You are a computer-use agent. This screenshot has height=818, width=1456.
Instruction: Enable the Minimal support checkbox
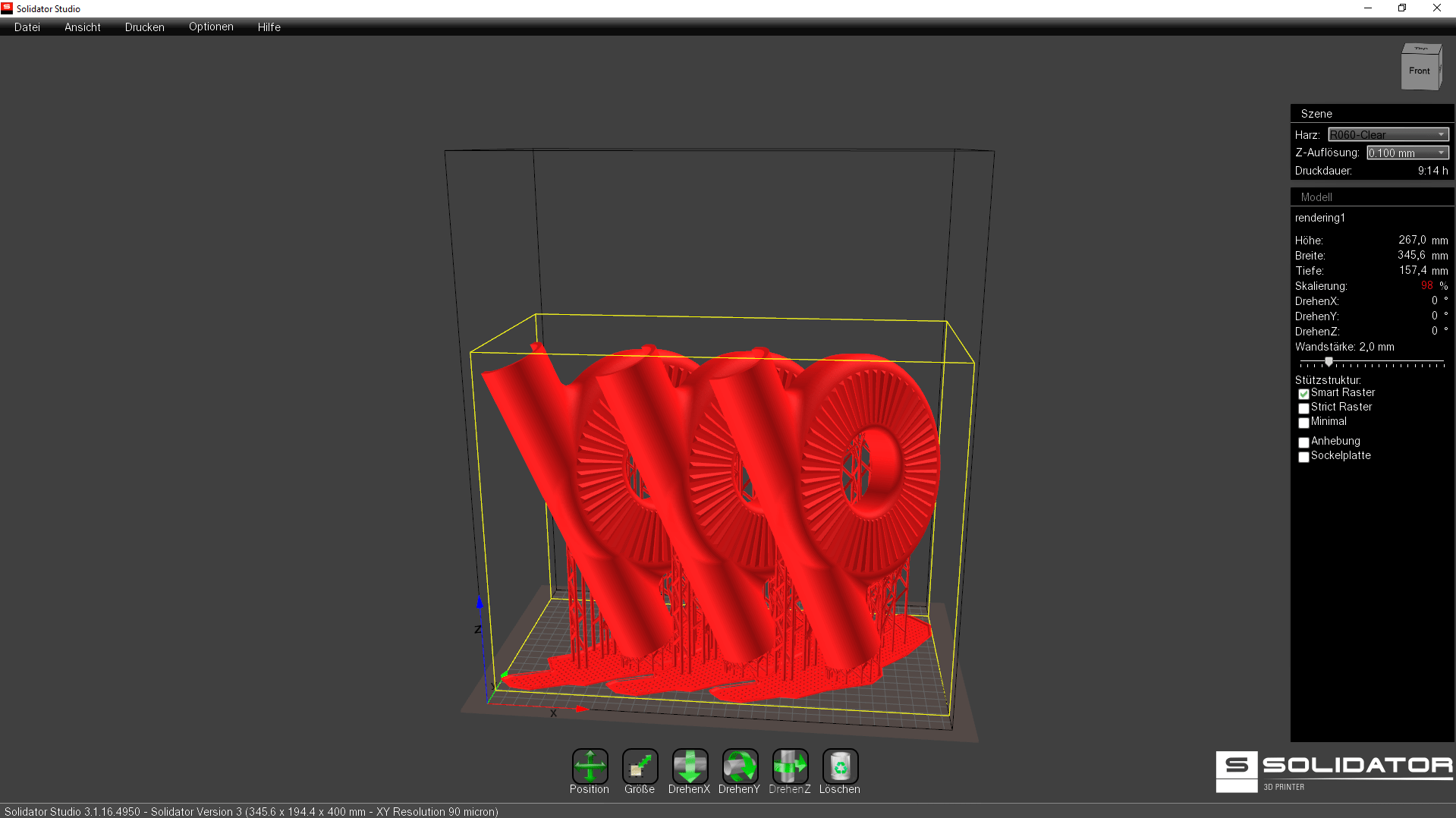[1303, 423]
